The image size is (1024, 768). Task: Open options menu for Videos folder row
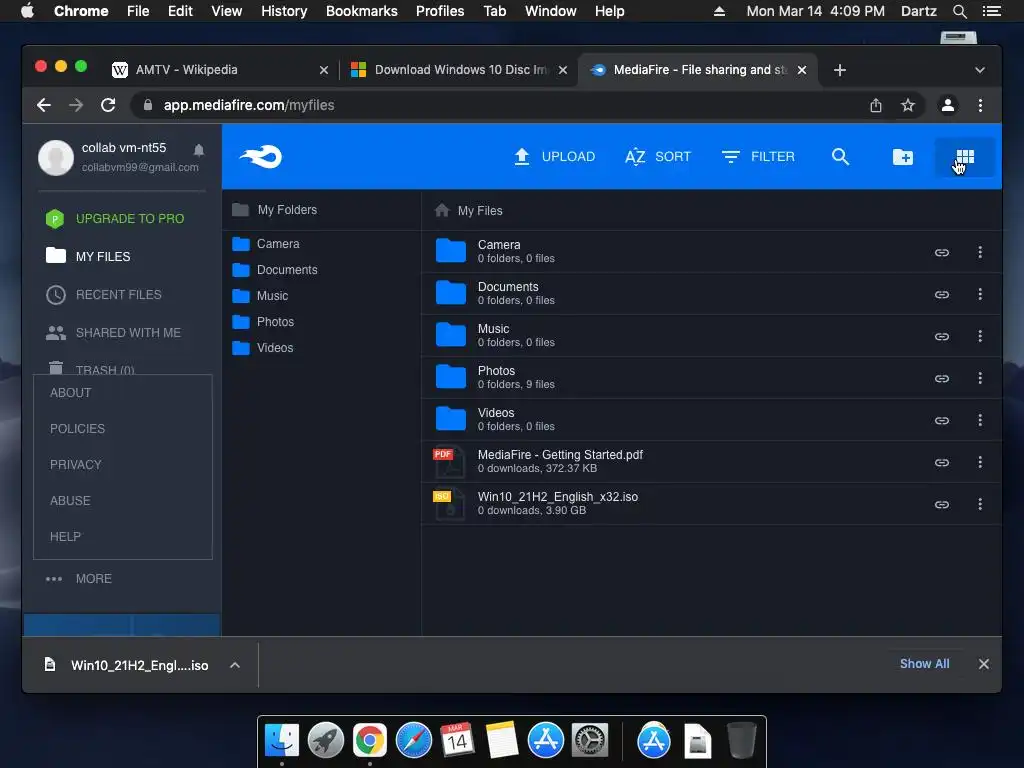(980, 421)
